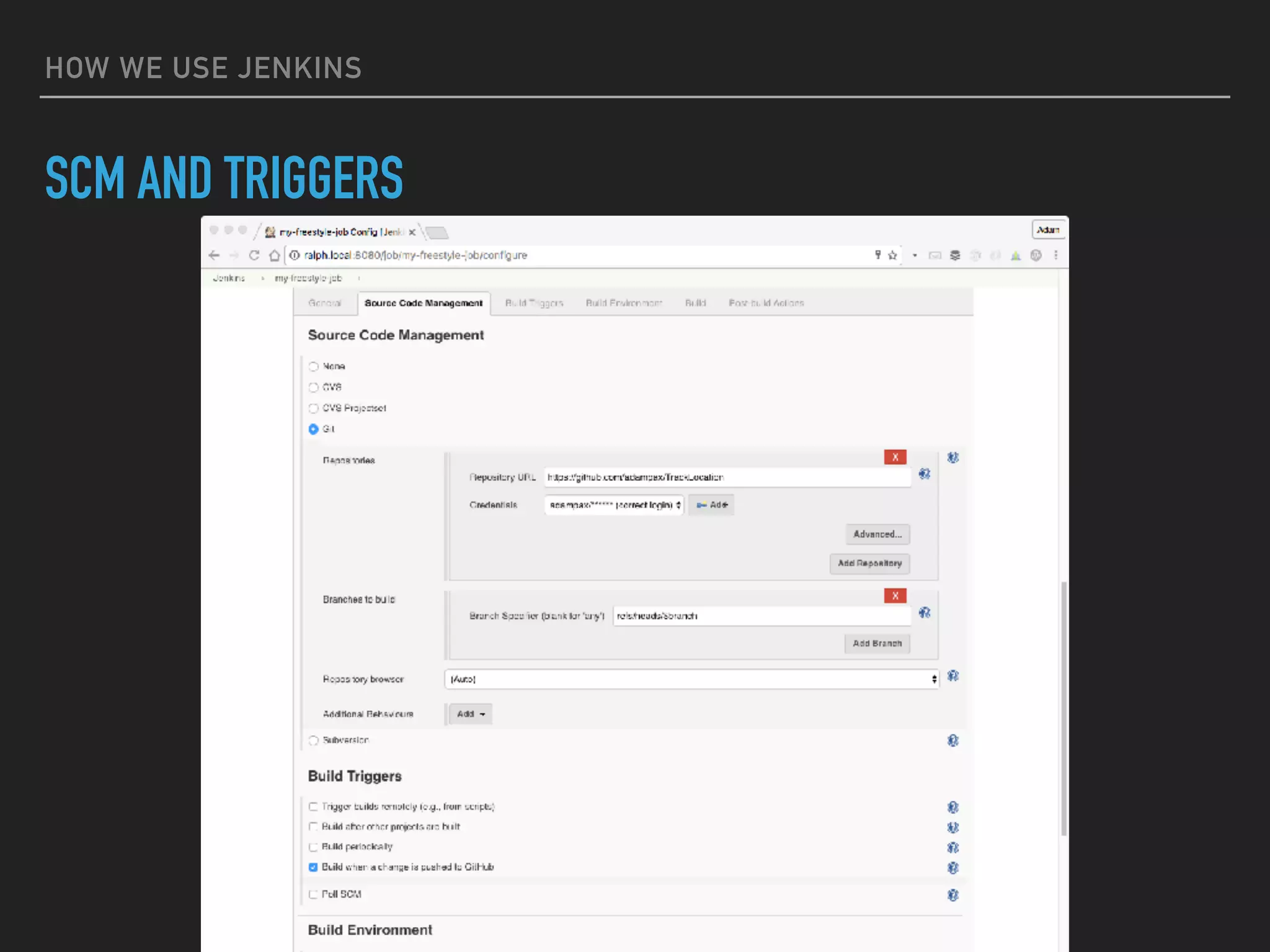
Task: Click into the Repository URL field
Action: point(727,477)
